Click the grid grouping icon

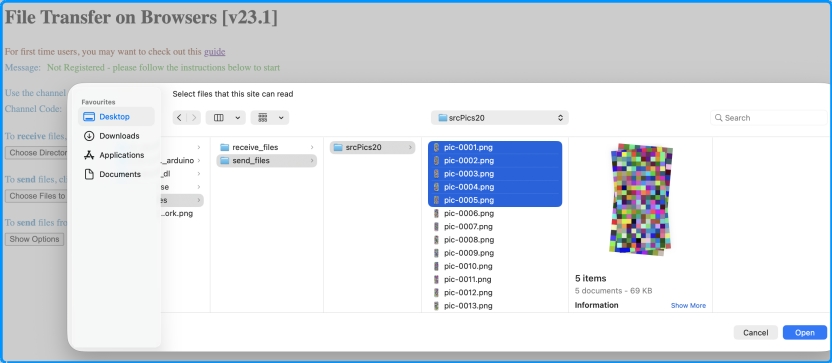pyautogui.click(x=263, y=118)
